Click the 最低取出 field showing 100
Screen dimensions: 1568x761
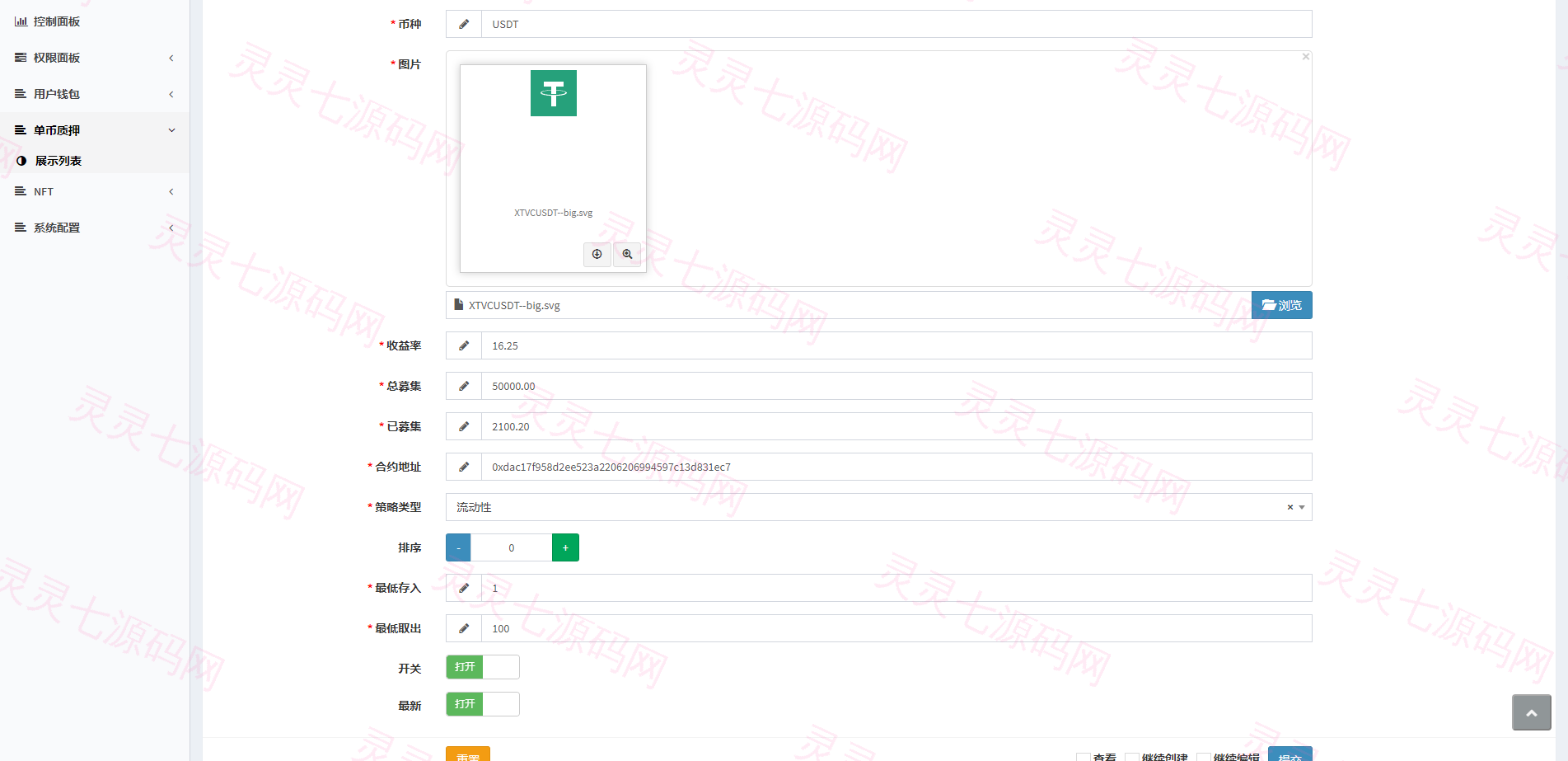[x=896, y=628]
